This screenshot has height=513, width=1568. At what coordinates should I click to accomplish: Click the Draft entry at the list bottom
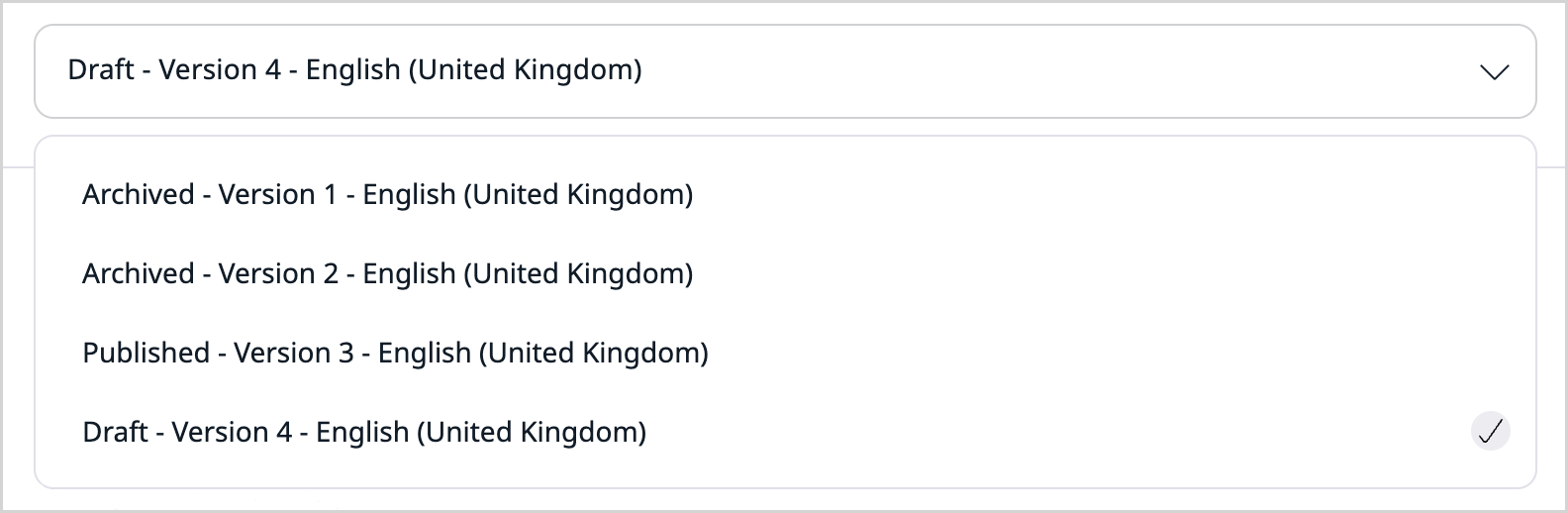(x=364, y=432)
